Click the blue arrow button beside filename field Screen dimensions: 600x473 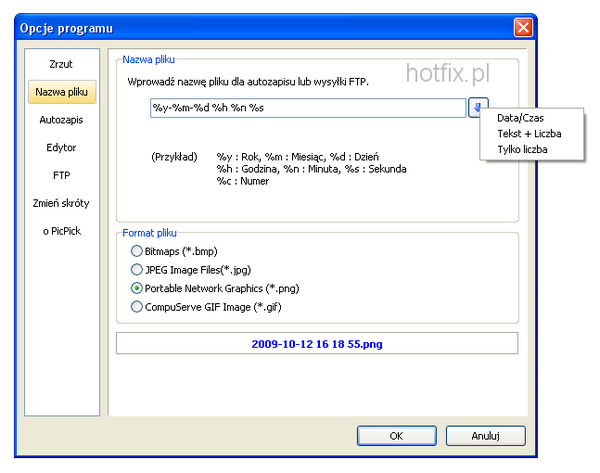click(480, 108)
